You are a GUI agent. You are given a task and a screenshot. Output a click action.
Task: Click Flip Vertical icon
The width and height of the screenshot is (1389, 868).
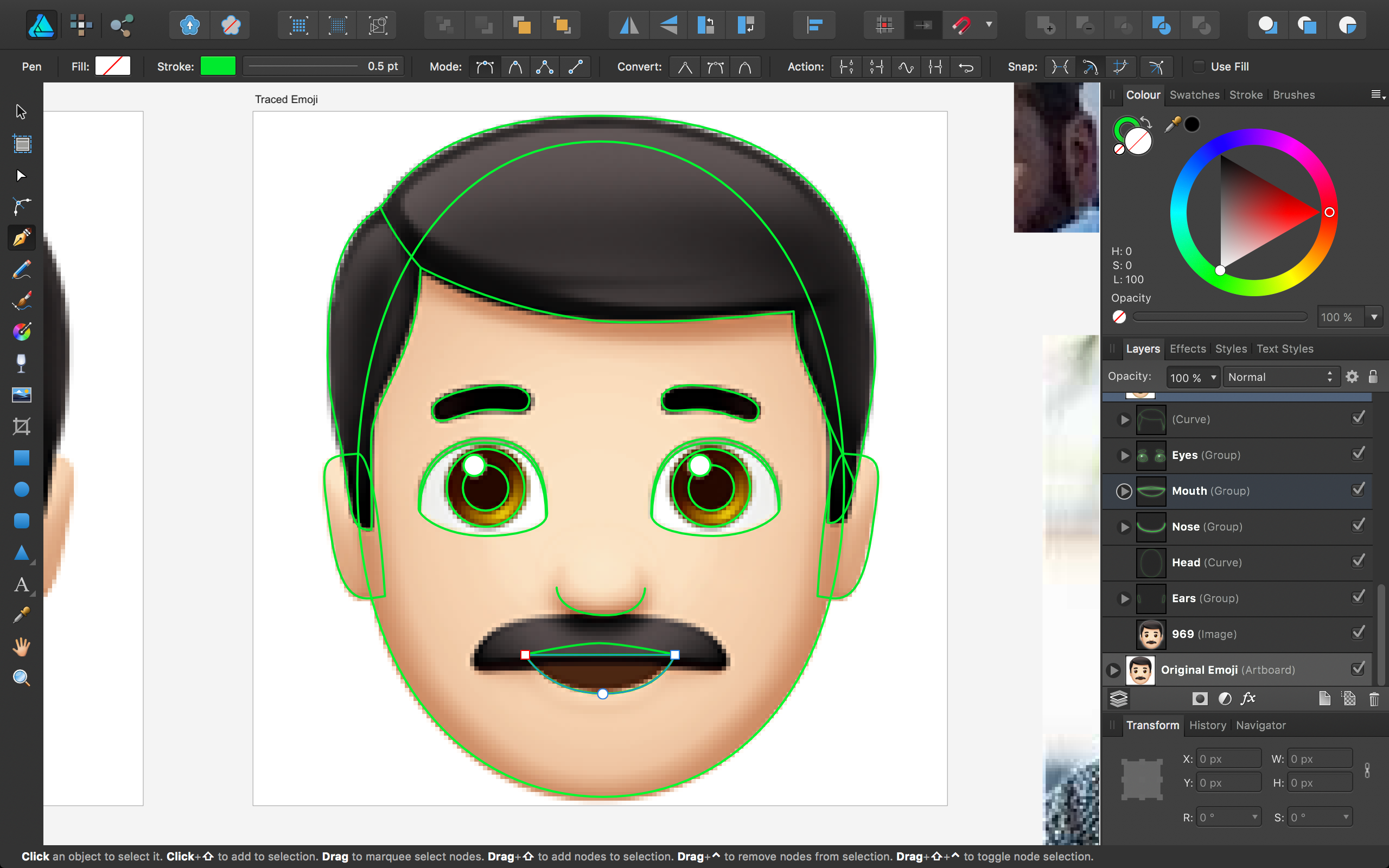(x=667, y=25)
